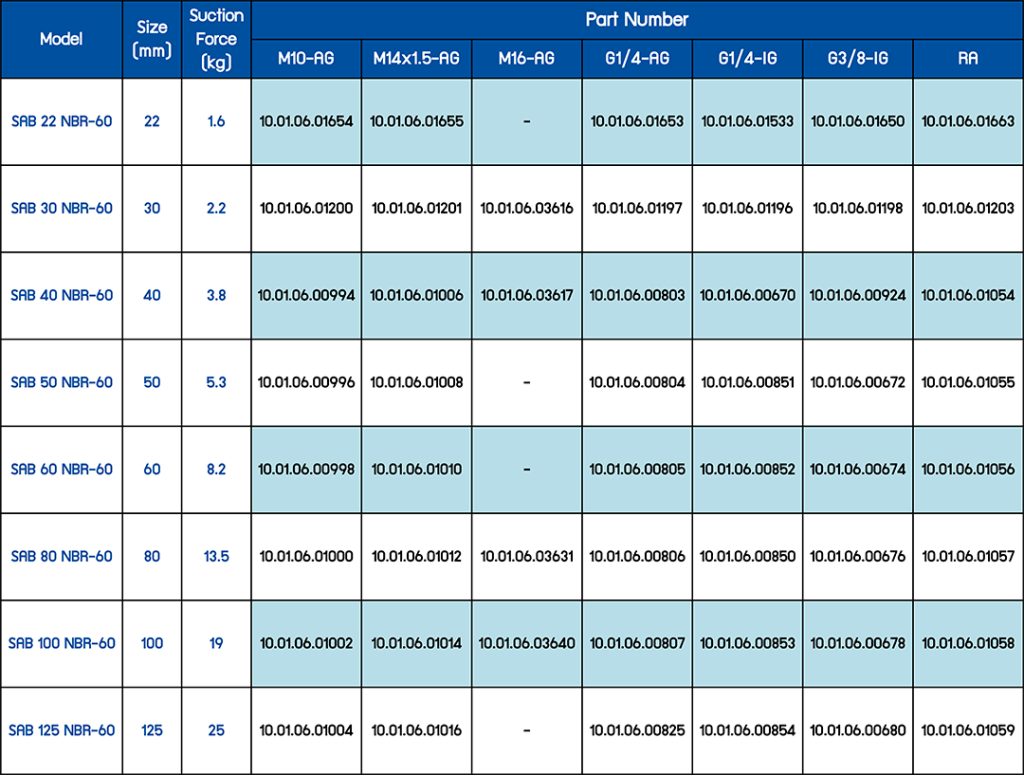This screenshot has width=1024, height=775.
Task: Select part number 10.01.06.03616
Action: (x=526, y=208)
